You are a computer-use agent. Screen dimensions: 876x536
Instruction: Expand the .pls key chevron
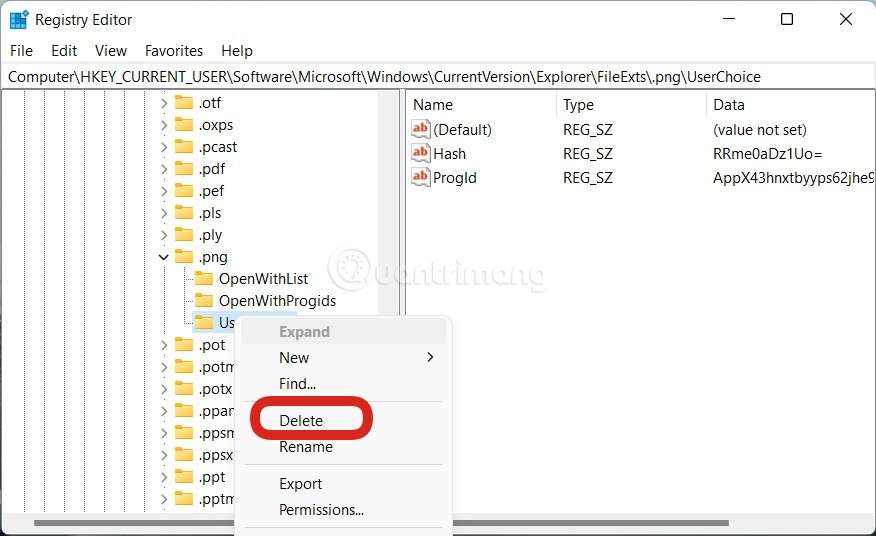[164, 213]
